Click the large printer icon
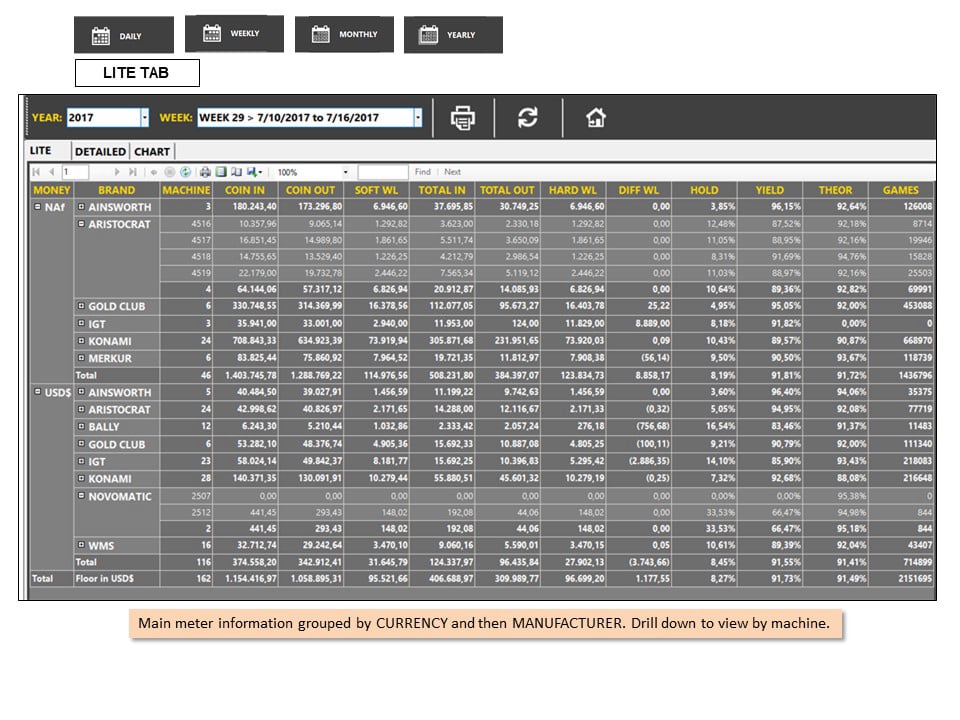The image size is (960, 720). point(463,118)
